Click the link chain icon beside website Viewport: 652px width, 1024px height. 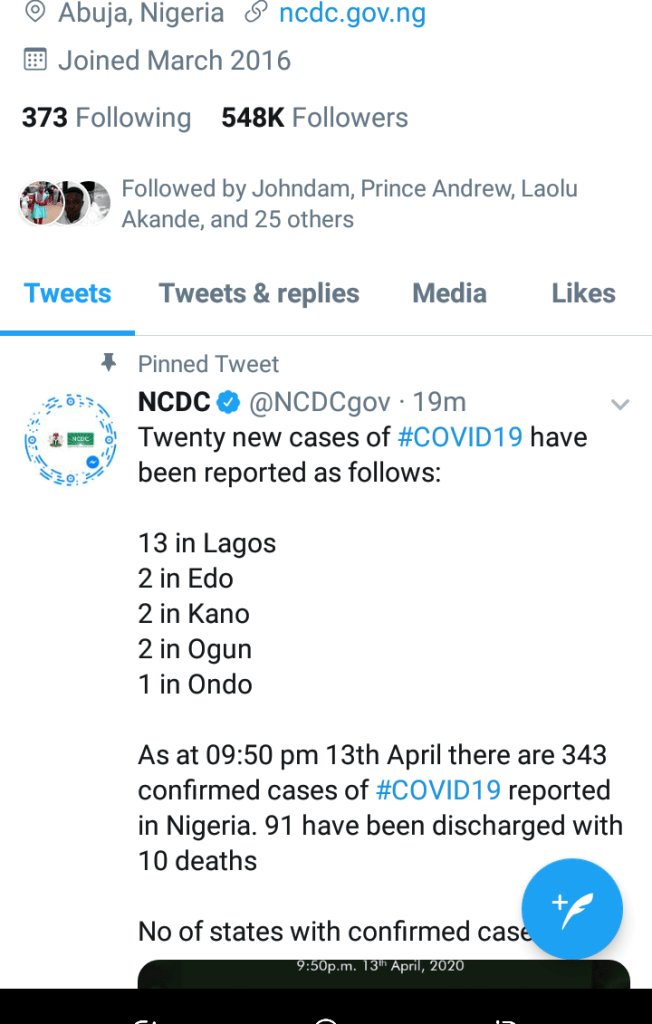click(x=256, y=13)
